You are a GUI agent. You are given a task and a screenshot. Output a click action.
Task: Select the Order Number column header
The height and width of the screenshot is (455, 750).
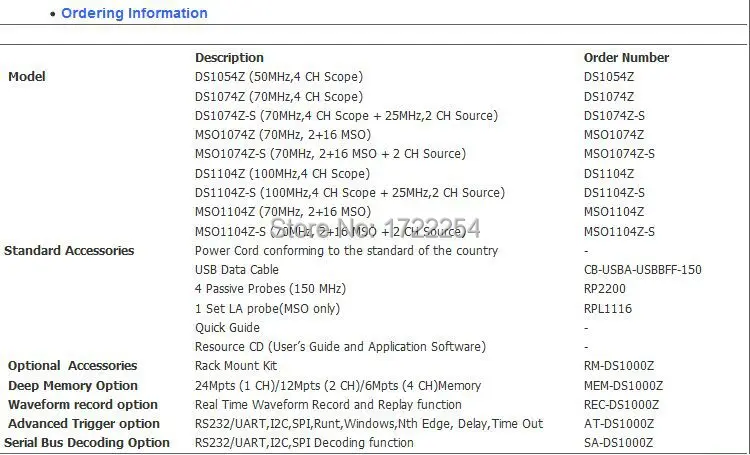pyautogui.click(x=626, y=57)
